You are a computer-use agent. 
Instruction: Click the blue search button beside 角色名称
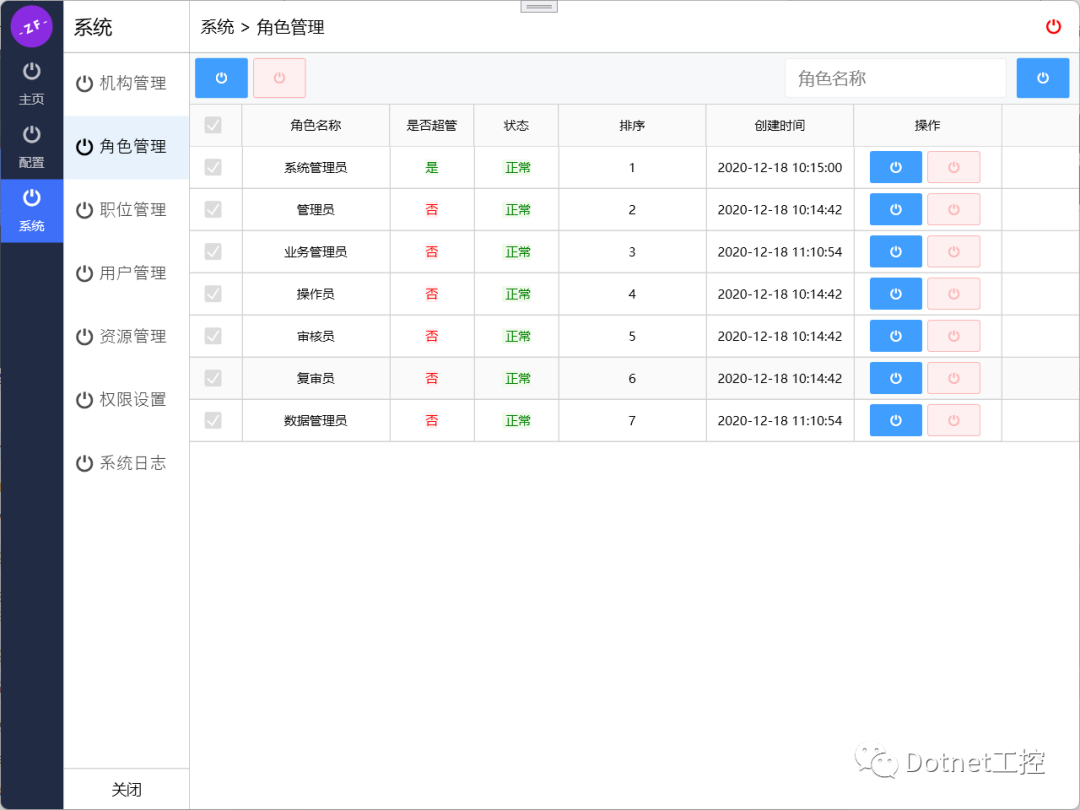pyautogui.click(x=1043, y=77)
